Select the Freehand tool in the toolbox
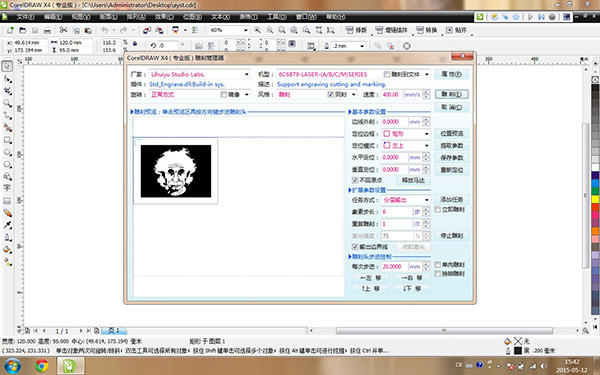The image size is (600, 375). pos(7,116)
